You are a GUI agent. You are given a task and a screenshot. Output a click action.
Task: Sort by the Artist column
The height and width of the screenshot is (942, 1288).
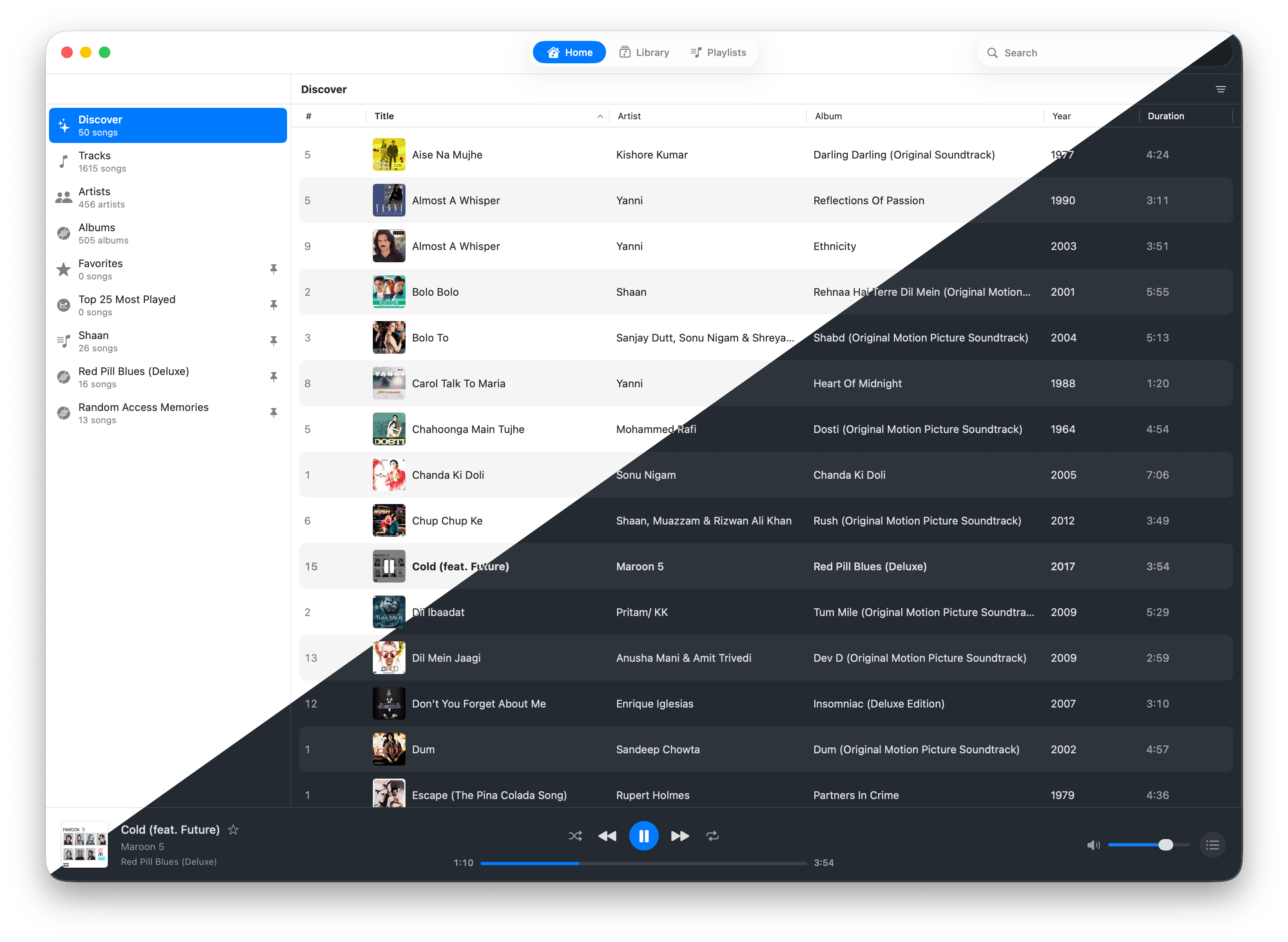pos(708,116)
